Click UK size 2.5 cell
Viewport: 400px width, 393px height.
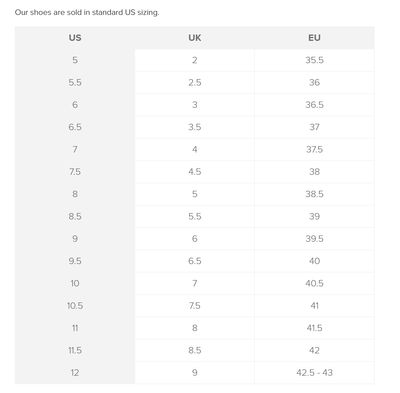pos(195,82)
